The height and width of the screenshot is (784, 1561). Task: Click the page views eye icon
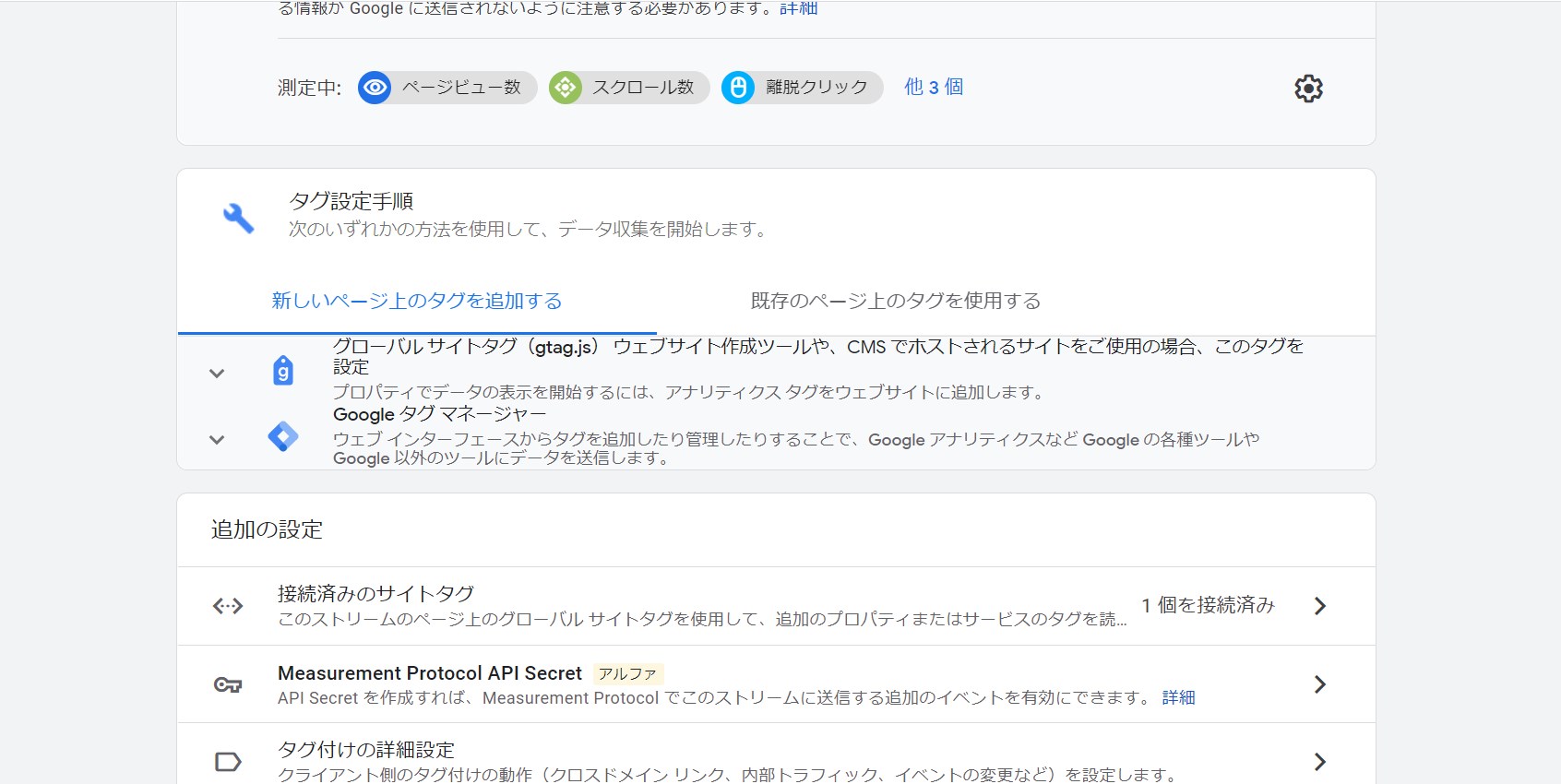[x=375, y=88]
